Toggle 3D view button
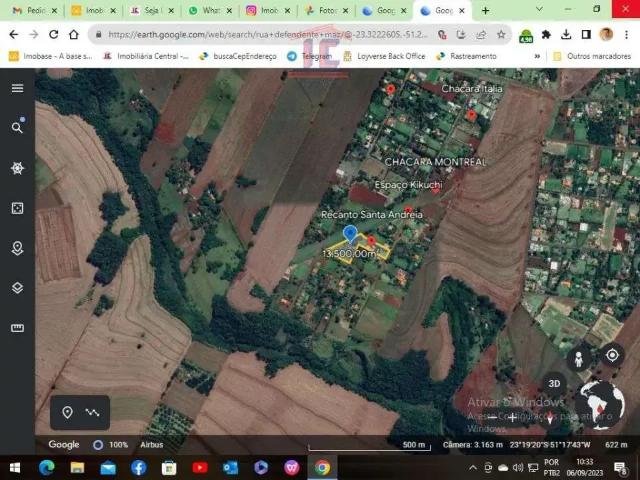Screen dimensions: 640x480 pyautogui.click(x=554, y=383)
